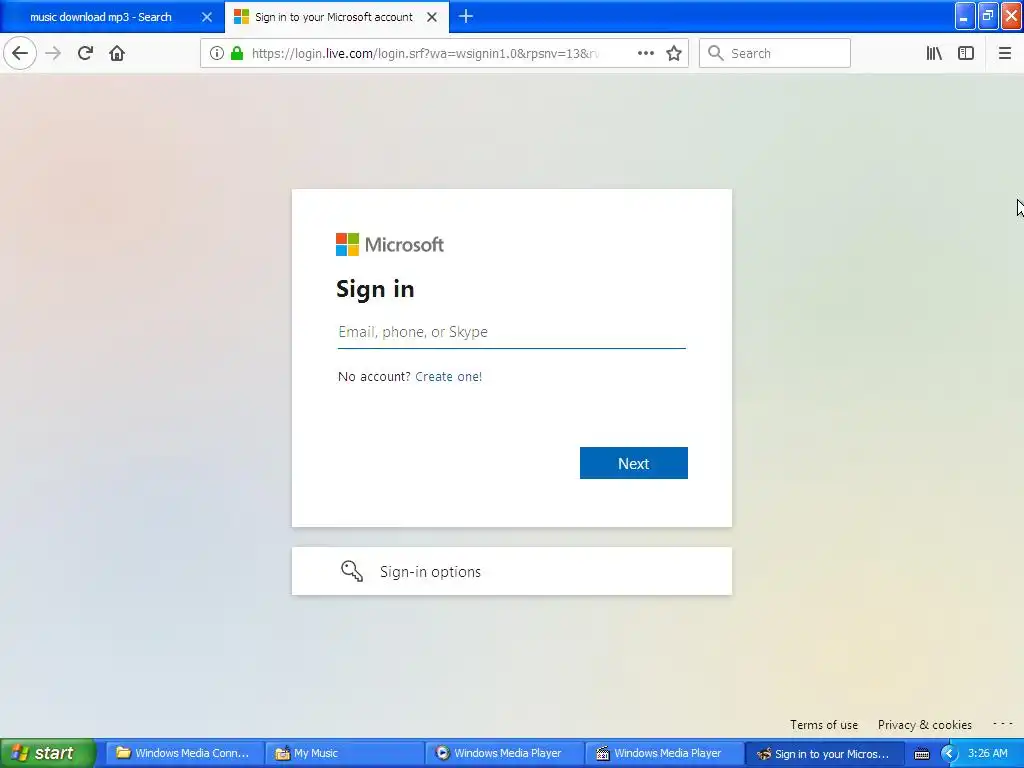The image size is (1024, 768).
Task: Show site information icon in address bar
Action: pos(217,53)
